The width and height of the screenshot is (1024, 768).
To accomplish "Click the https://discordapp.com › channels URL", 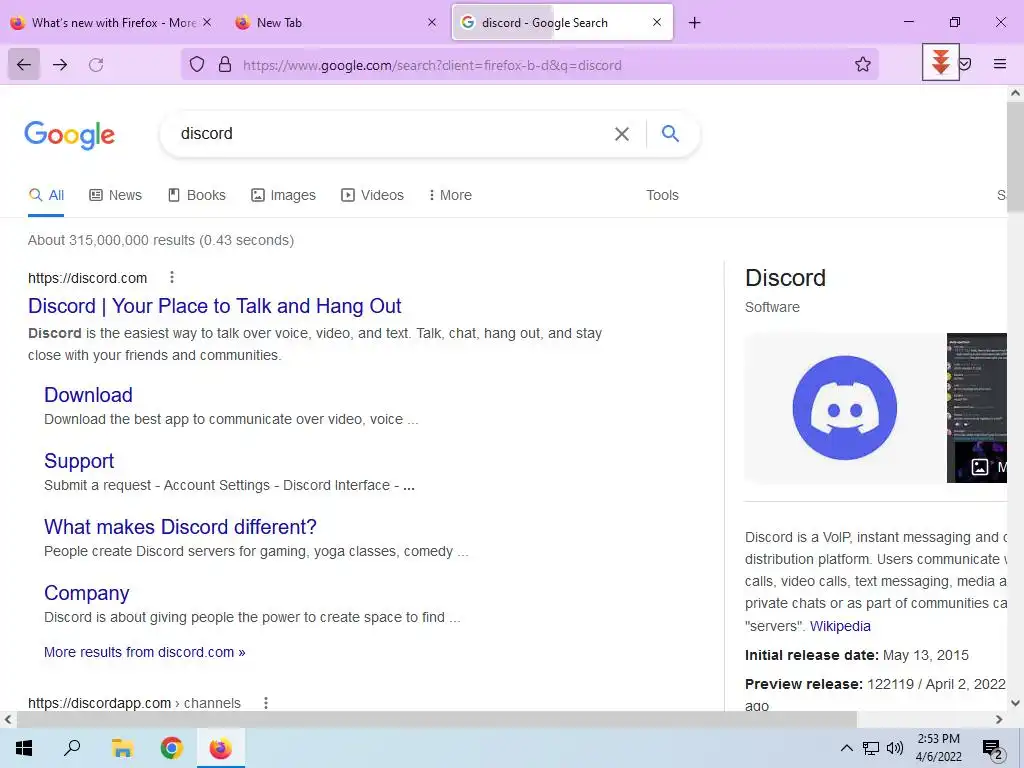I will [x=134, y=703].
